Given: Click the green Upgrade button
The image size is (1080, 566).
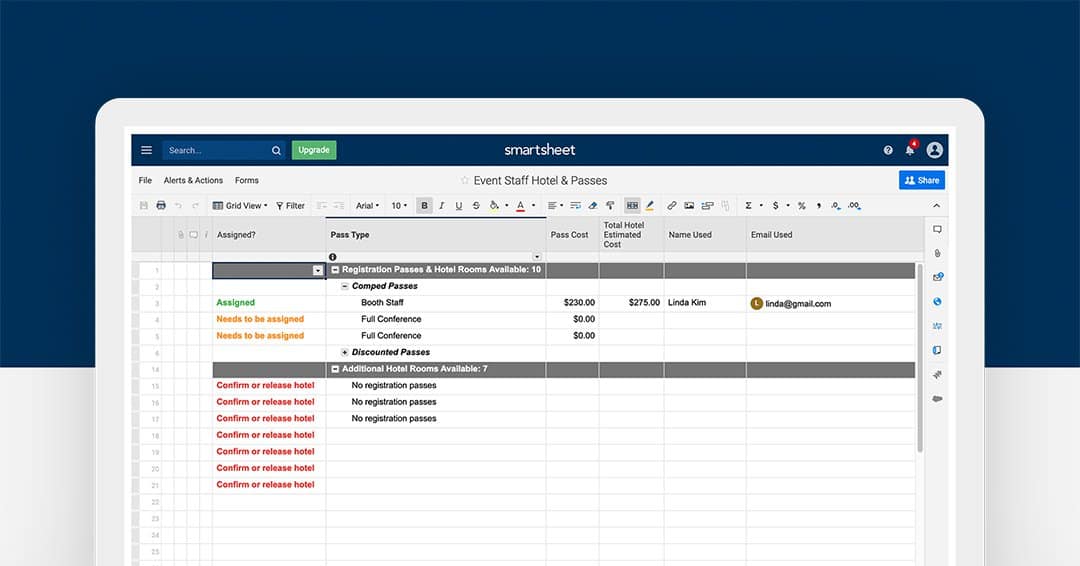Looking at the screenshot, I should pos(314,150).
